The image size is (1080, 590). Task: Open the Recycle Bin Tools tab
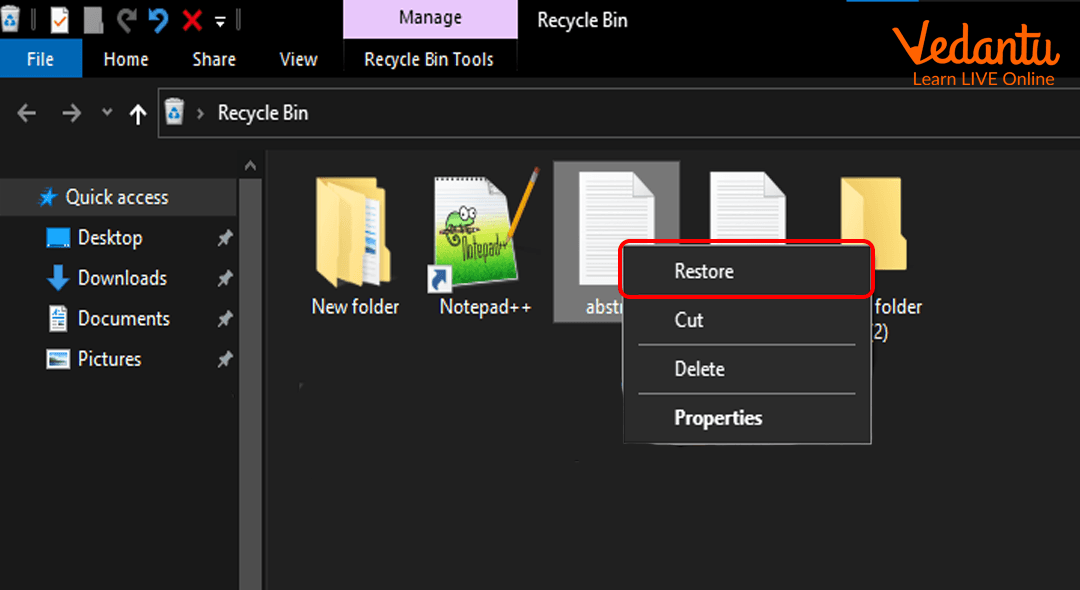(429, 60)
